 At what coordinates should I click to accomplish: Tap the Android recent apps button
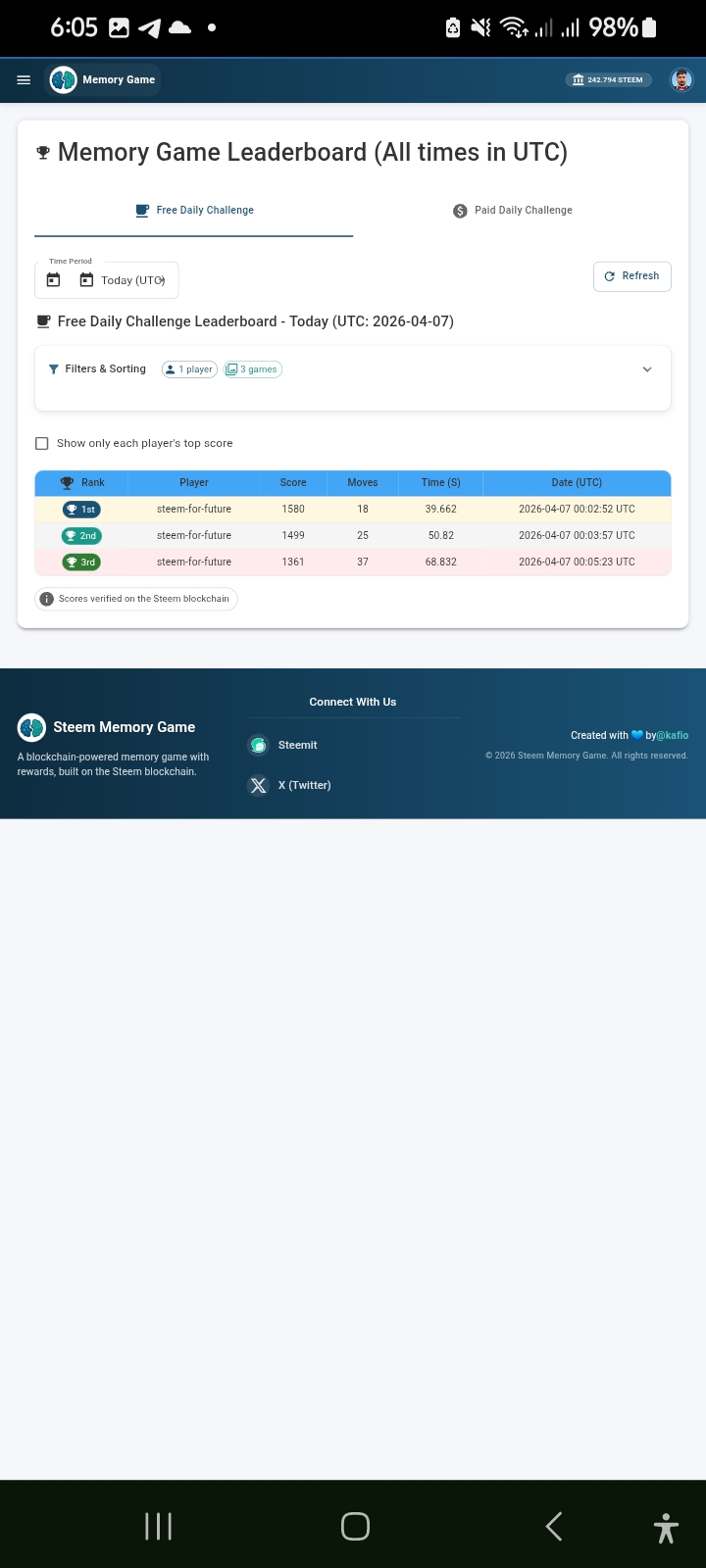[x=158, y=1526]
